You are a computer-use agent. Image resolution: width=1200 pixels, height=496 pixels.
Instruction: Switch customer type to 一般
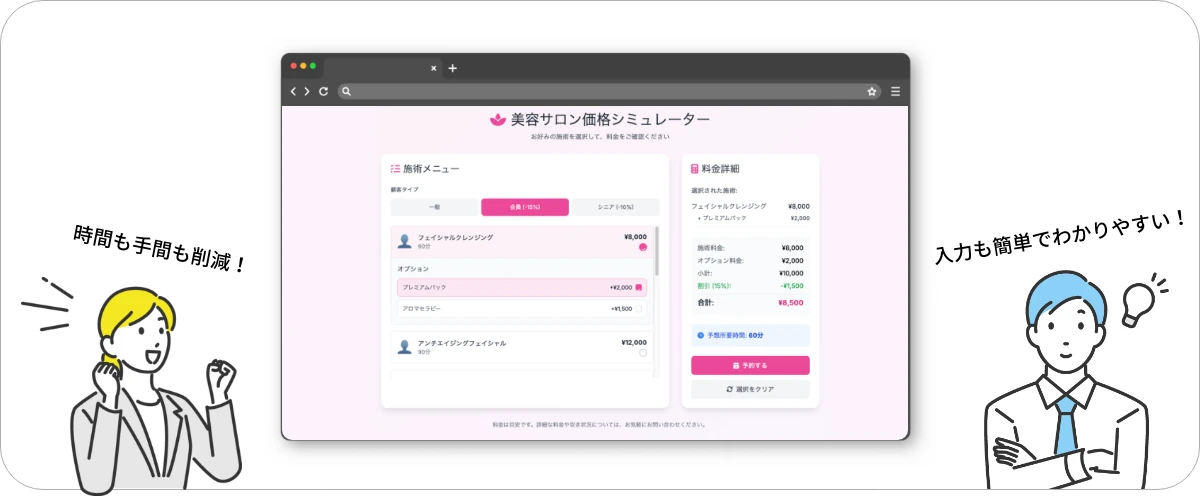(434, 207)
